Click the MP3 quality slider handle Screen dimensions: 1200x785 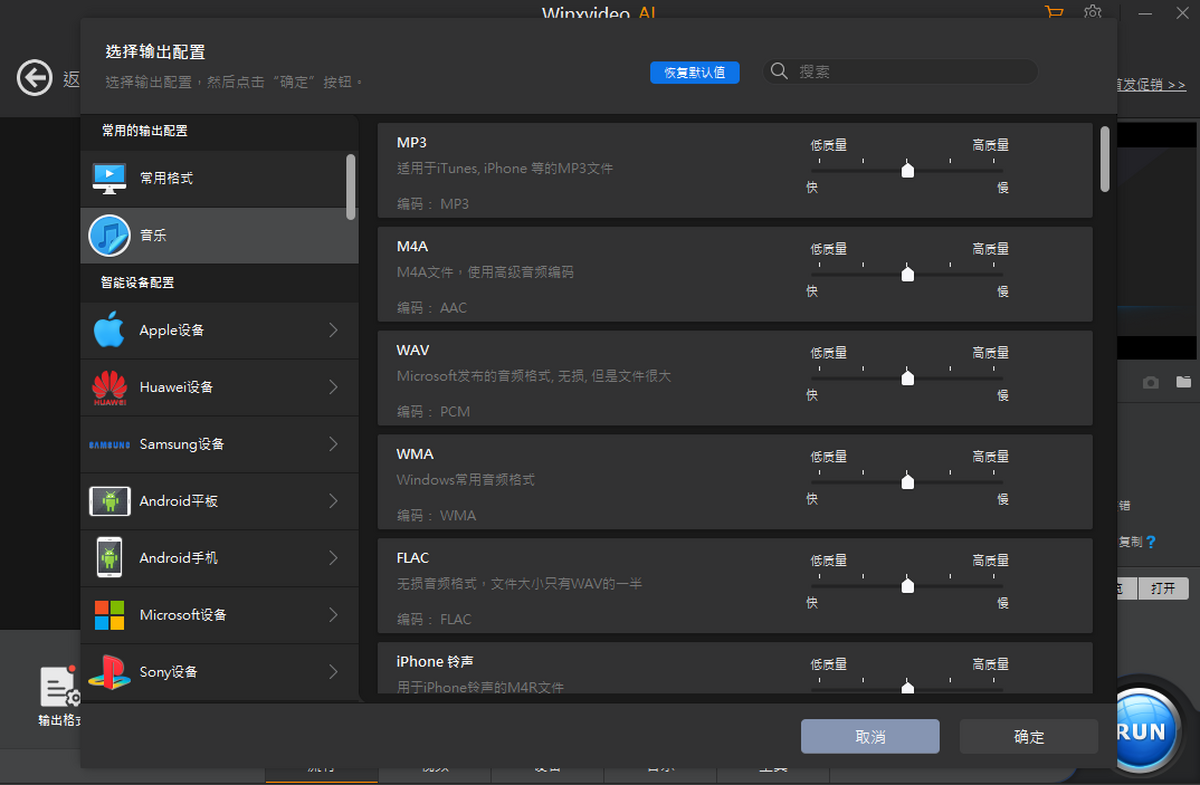[x=907, y=170]
